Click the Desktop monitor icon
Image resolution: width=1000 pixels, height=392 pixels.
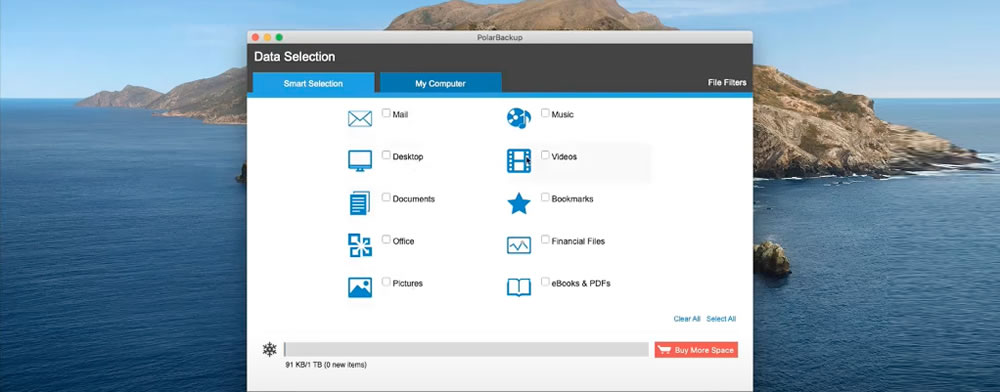[x=360, y=161]
